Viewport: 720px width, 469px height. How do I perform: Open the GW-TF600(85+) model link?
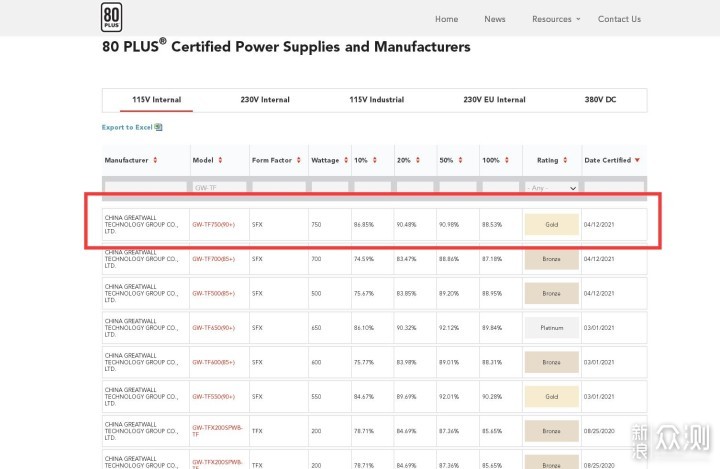tap(214, 362)
